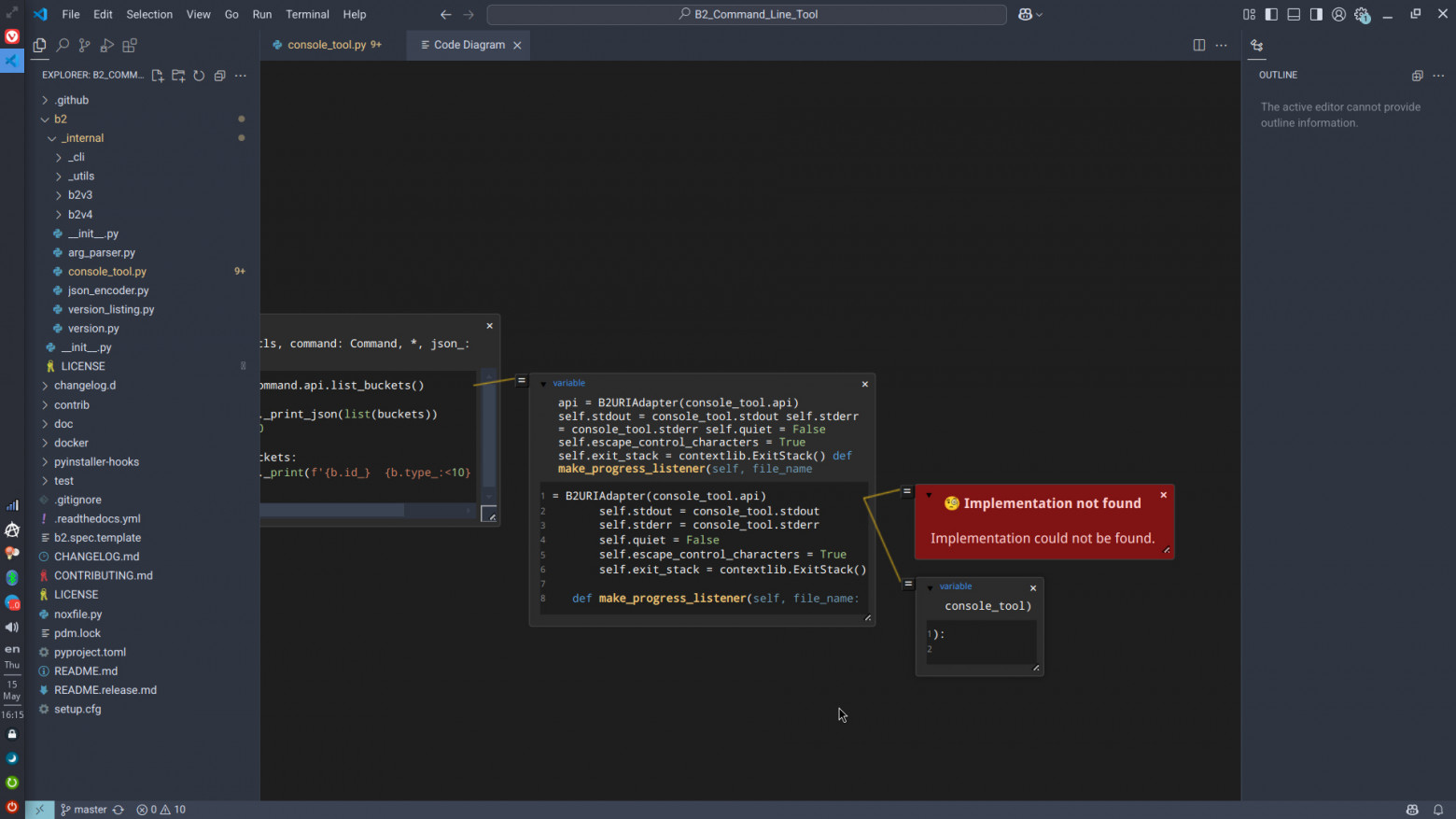Switch to the console_tool.py editor tab
Image resolution: width=1456 pixels, height=819 pixels.
tap(327, 44)
